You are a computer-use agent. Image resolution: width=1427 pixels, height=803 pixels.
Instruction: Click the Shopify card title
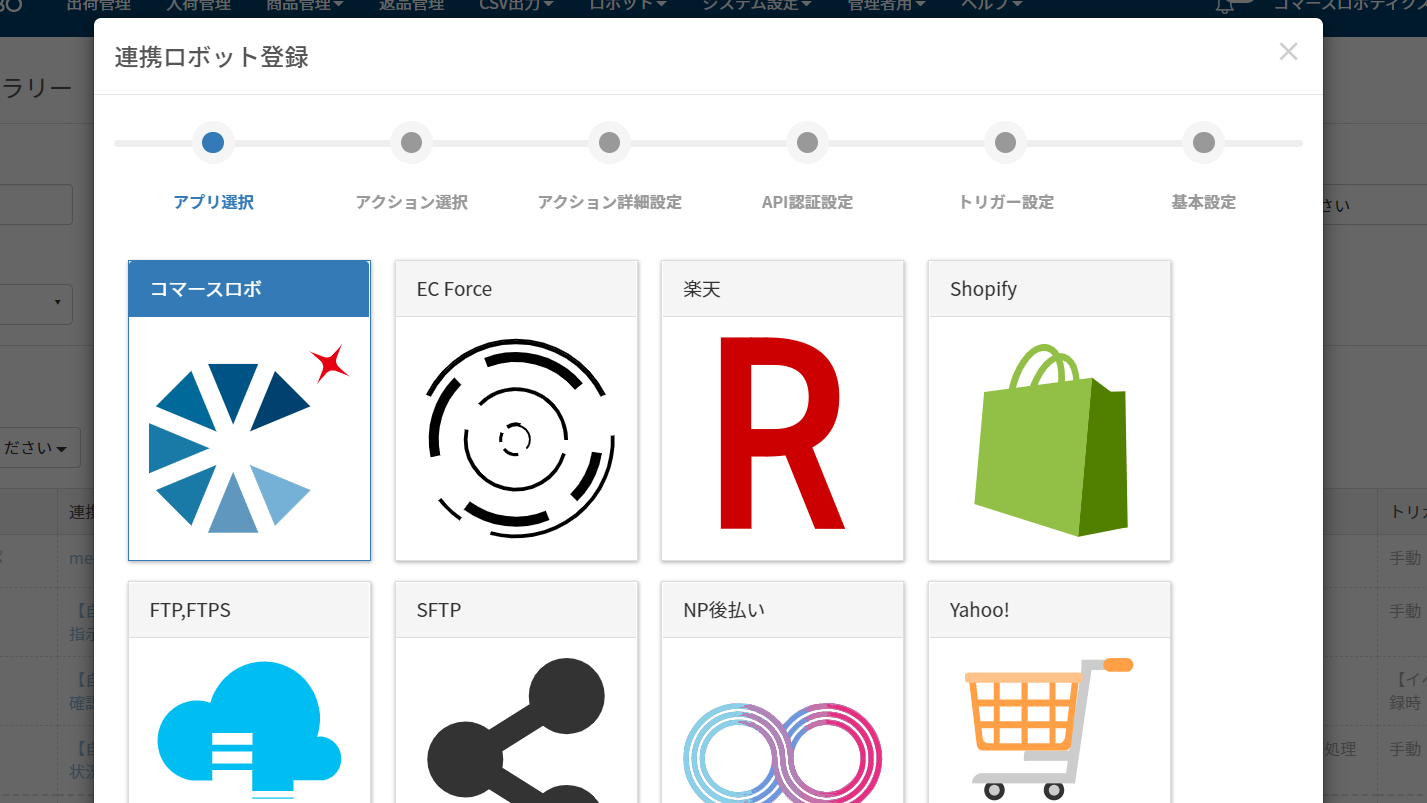coord(983,289)
